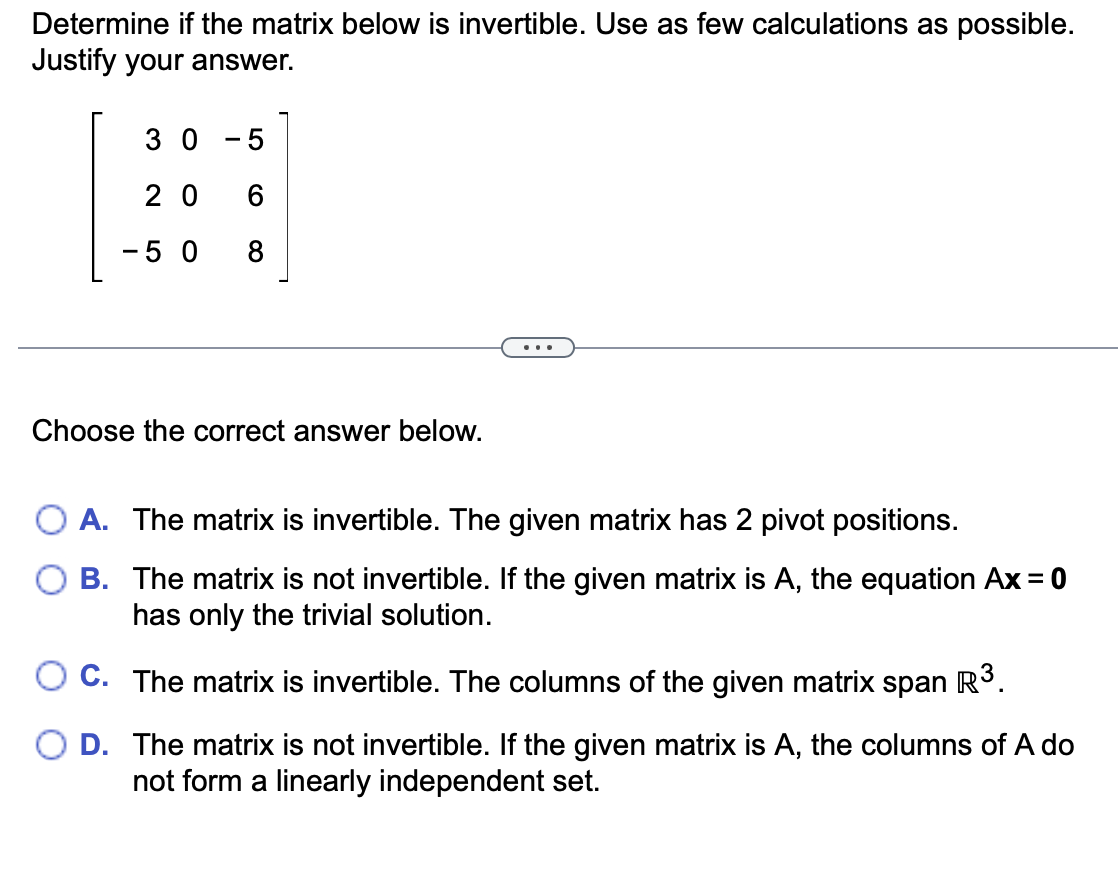Click the three-dot button on the divider
This screenshot has height=888, width=1118.
[x=540, y=347]
